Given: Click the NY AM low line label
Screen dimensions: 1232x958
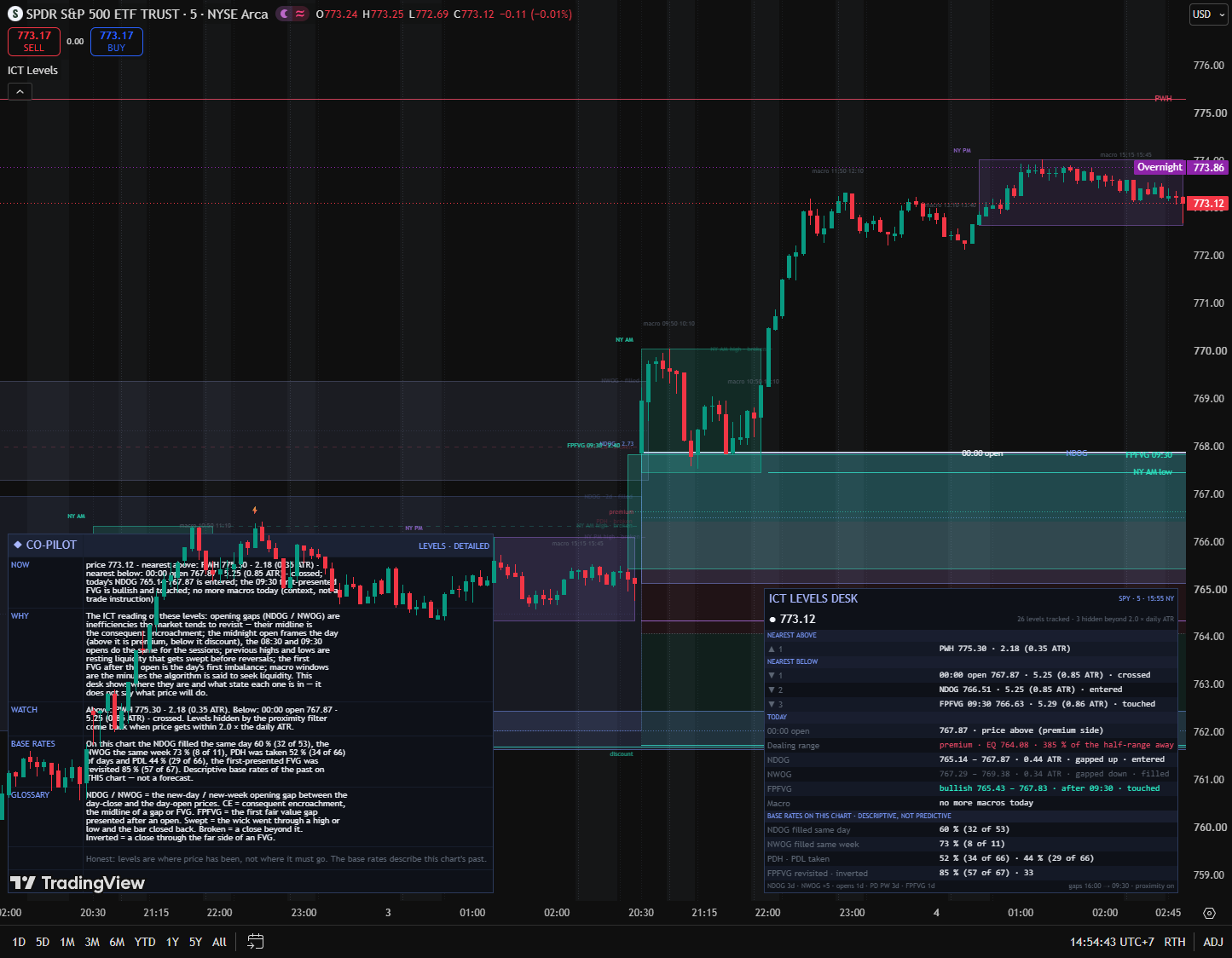Looking at the screenshot, I should 1153,472.
